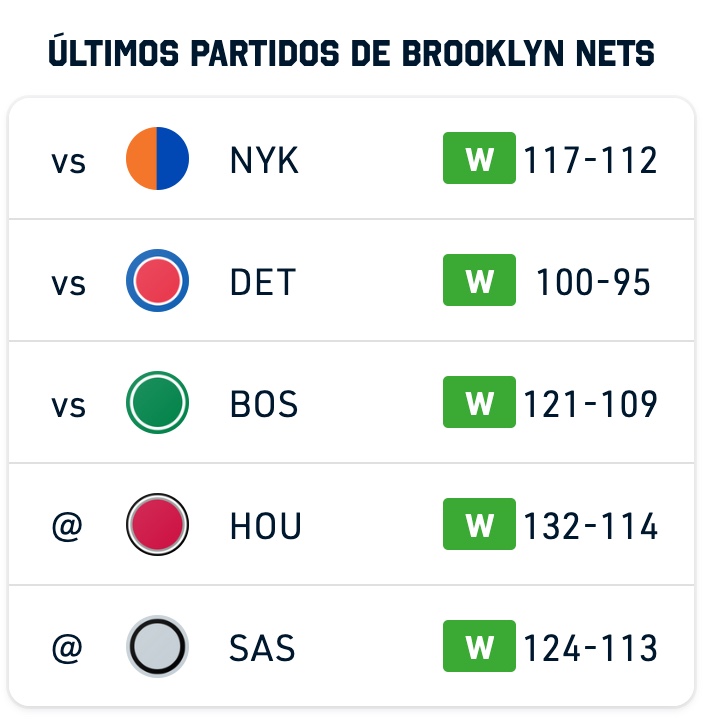The height and width of the screenshot is (720, 706).
Task: Open the HOU team name
Action: point(266,526)
